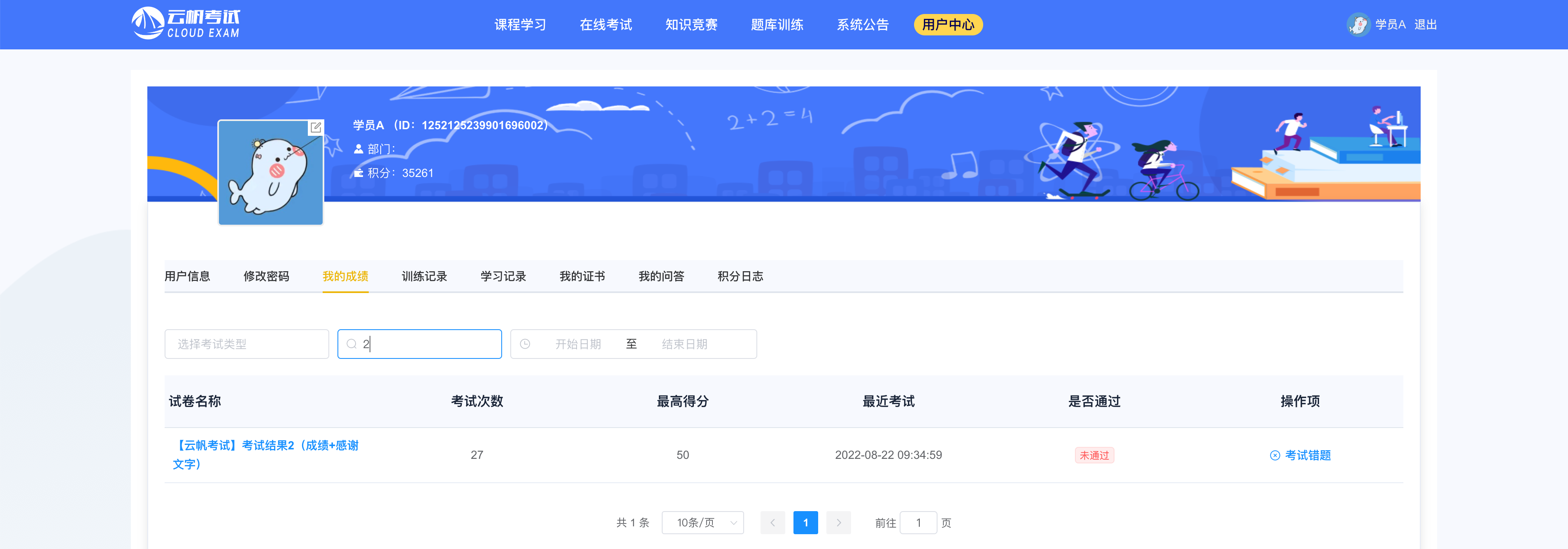Open user avatar icon in header
This screenshot has width=1568, height=549.
(1358, 24)
